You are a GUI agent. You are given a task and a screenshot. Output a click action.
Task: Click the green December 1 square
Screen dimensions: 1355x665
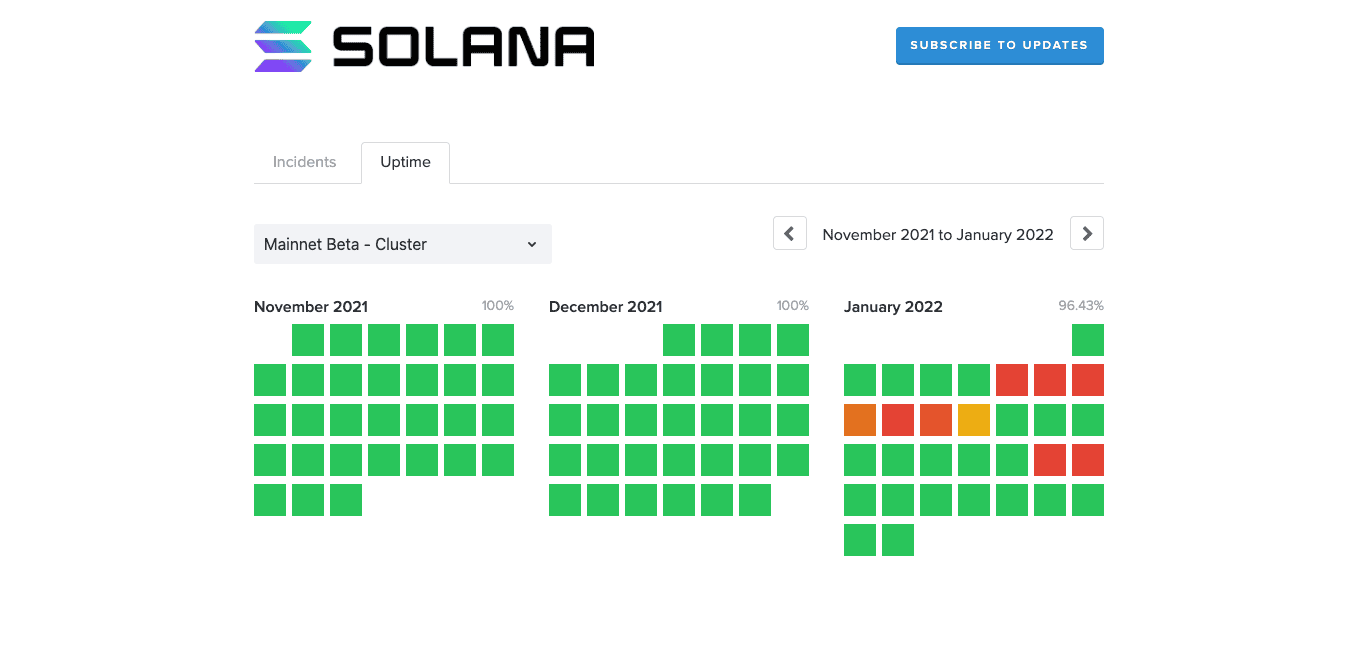(x=679, y=340)
